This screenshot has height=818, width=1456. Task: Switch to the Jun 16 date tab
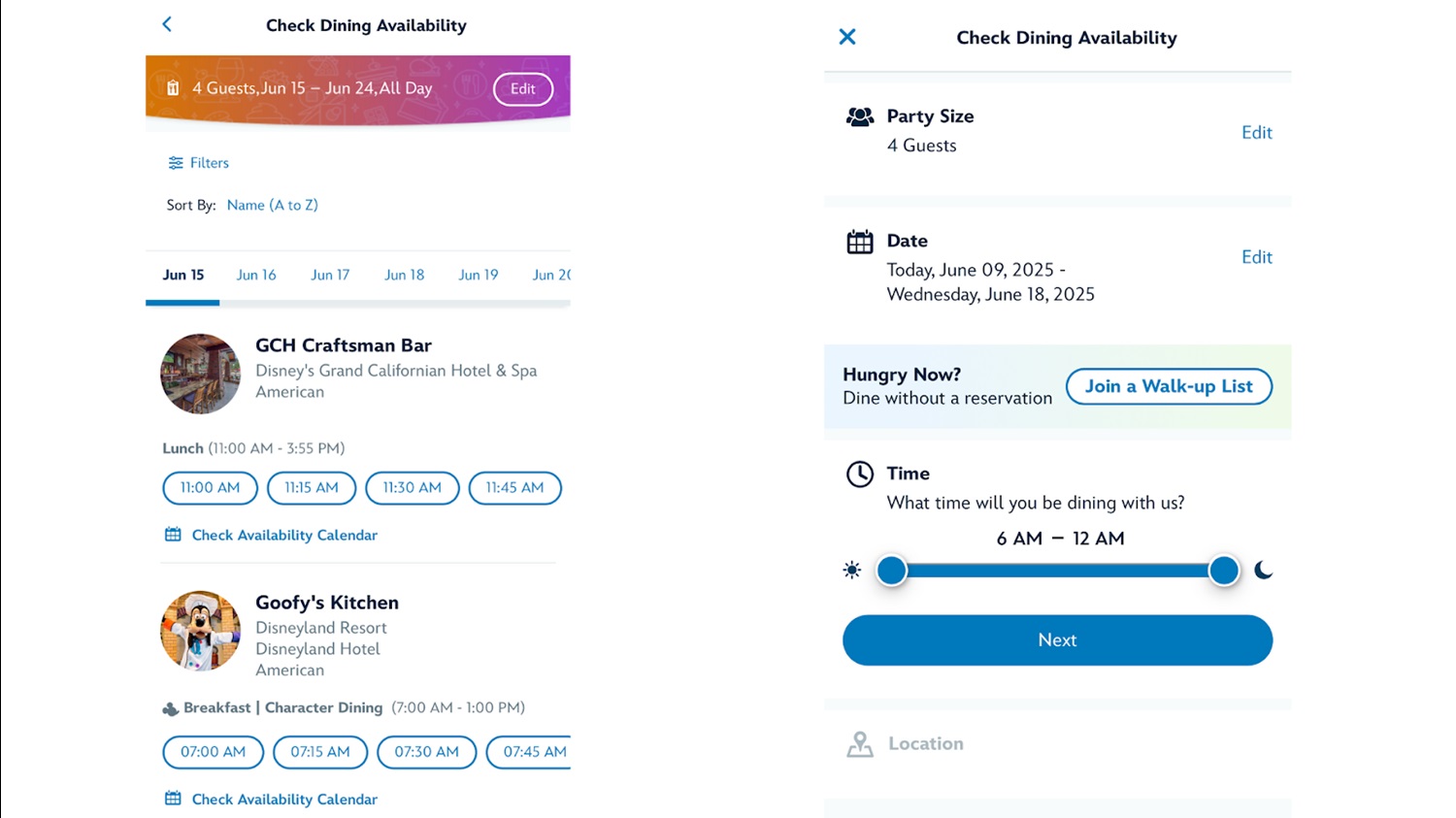tap(256, 275)
